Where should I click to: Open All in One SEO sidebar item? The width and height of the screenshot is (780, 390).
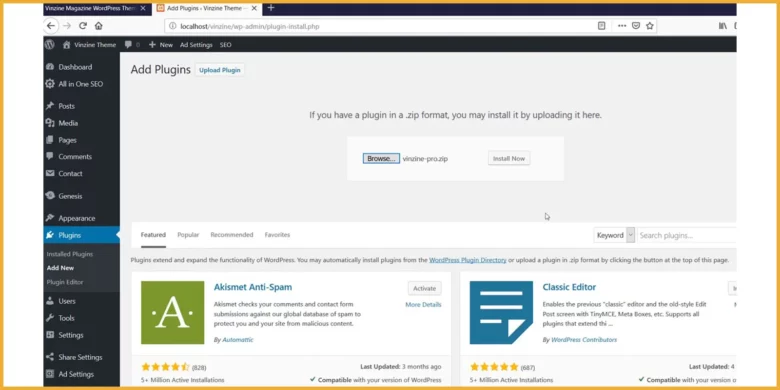[82, 84]
